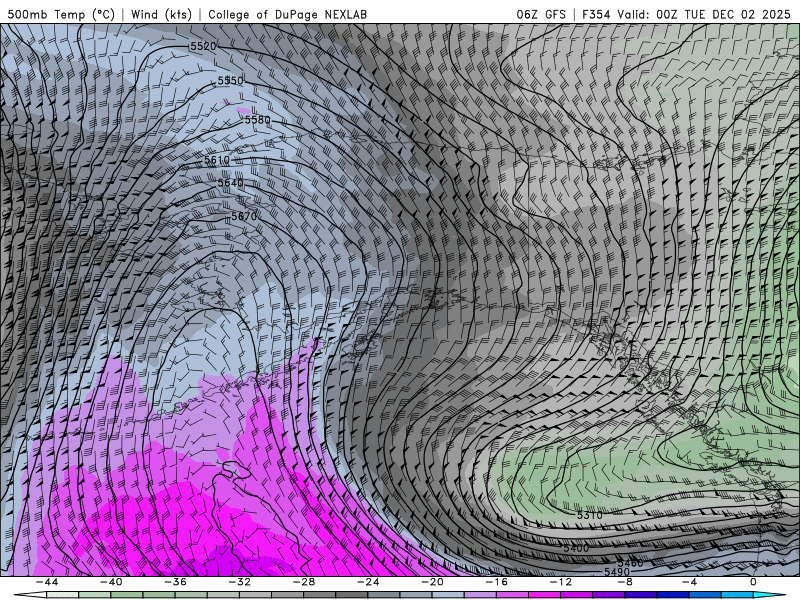Viewport: 800px width, 600px height.
Task: Click the 5400 height contour label
Action: pos(577,548)
